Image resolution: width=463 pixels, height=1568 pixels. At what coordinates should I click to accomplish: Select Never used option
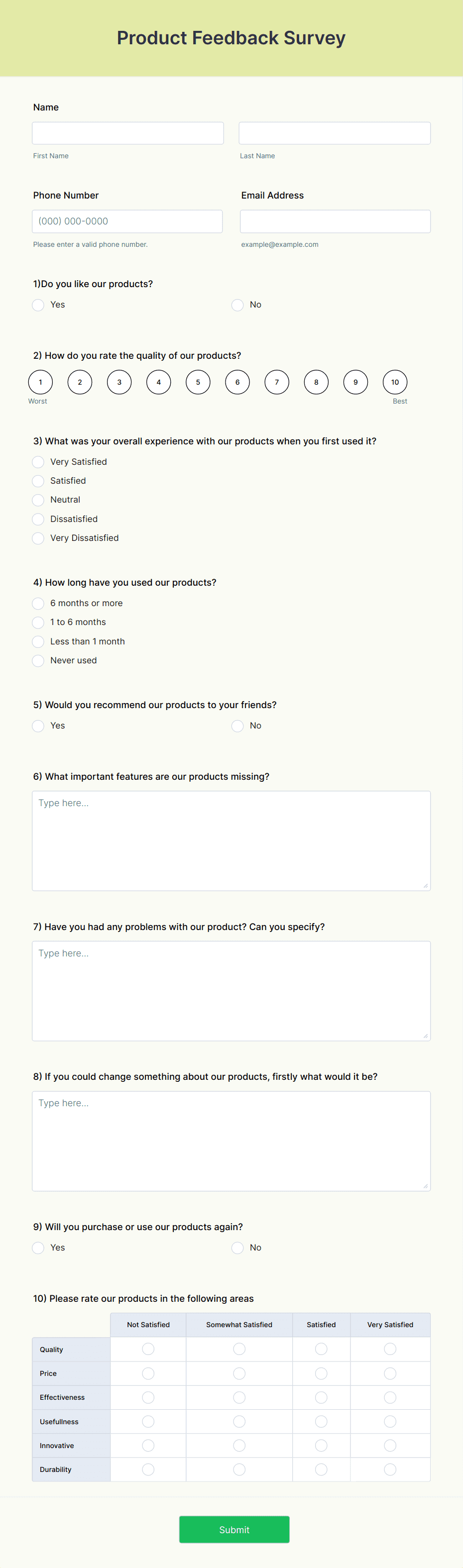coord(38,660)
